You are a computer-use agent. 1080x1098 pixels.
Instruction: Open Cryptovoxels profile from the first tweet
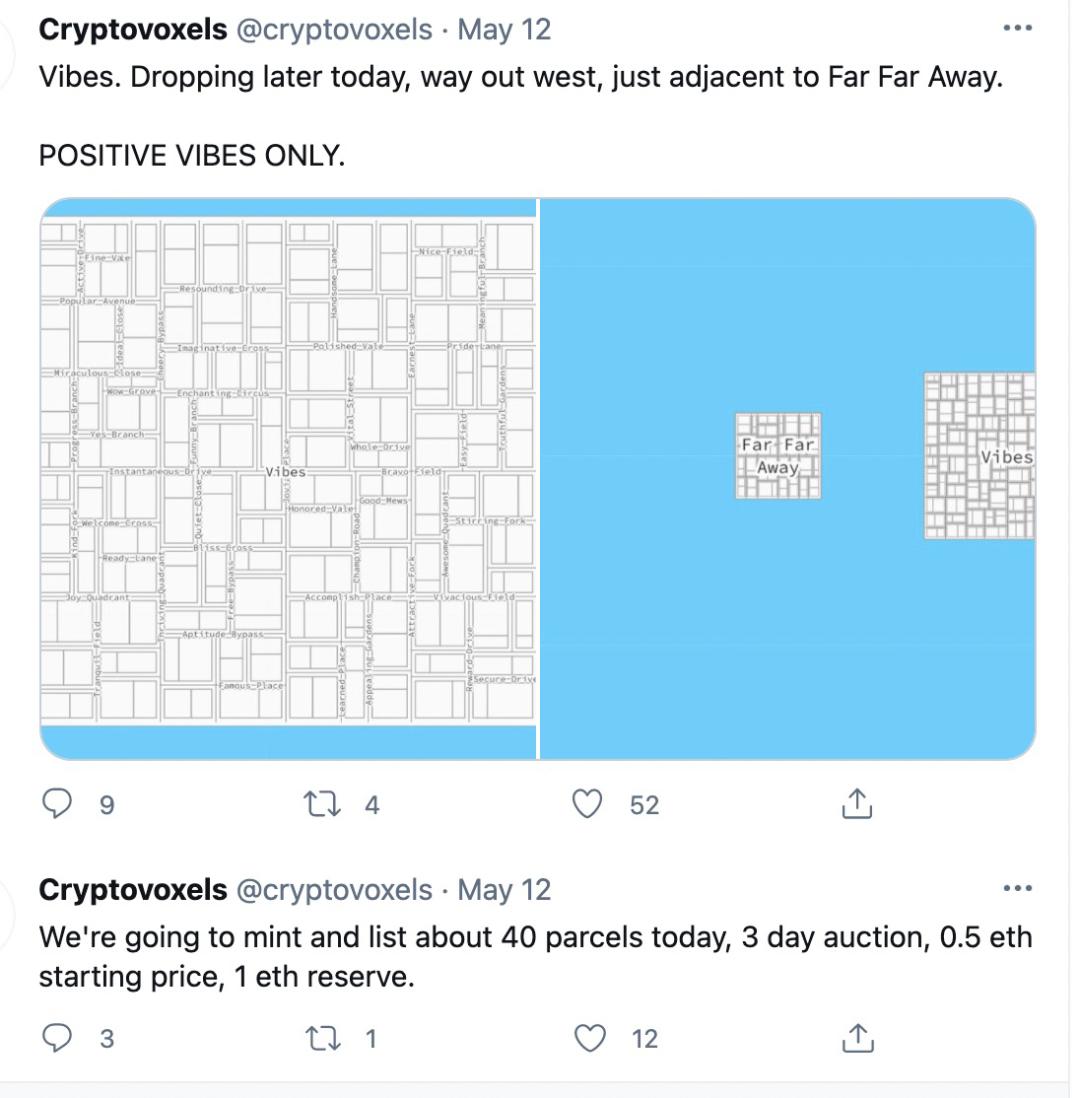coord(133,29)
